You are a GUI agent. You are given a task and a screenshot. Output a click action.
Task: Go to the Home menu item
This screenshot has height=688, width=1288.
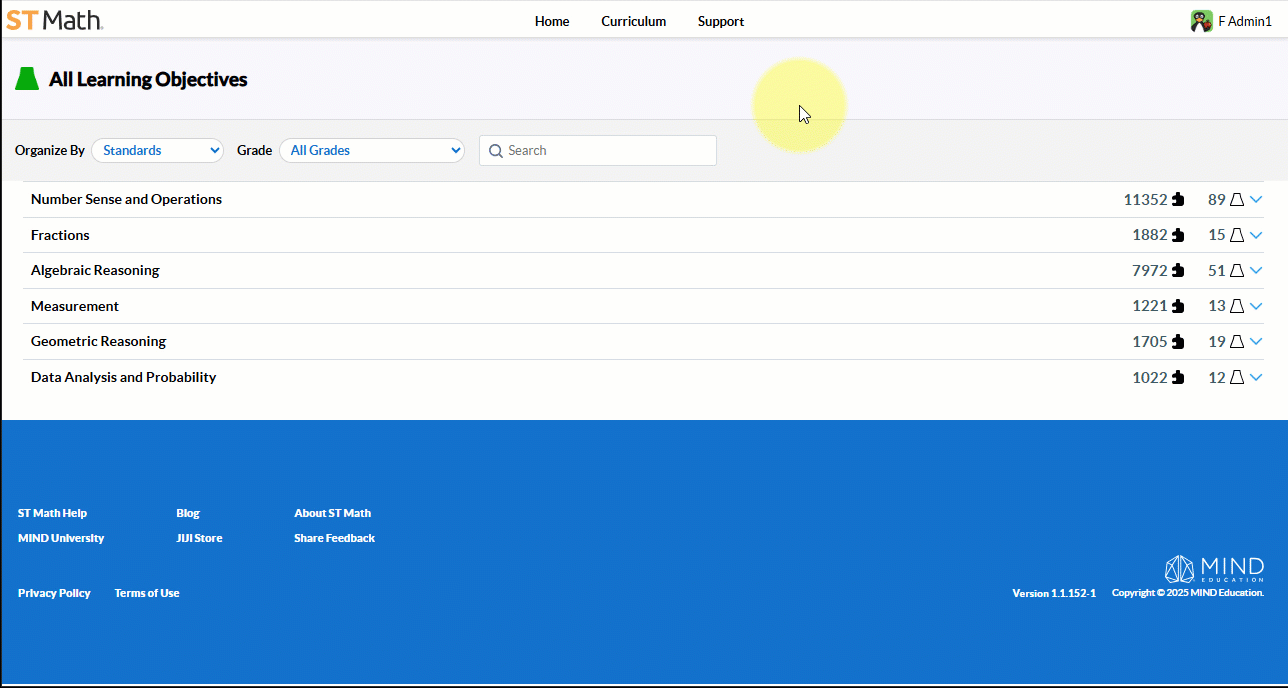coord(552,21)
